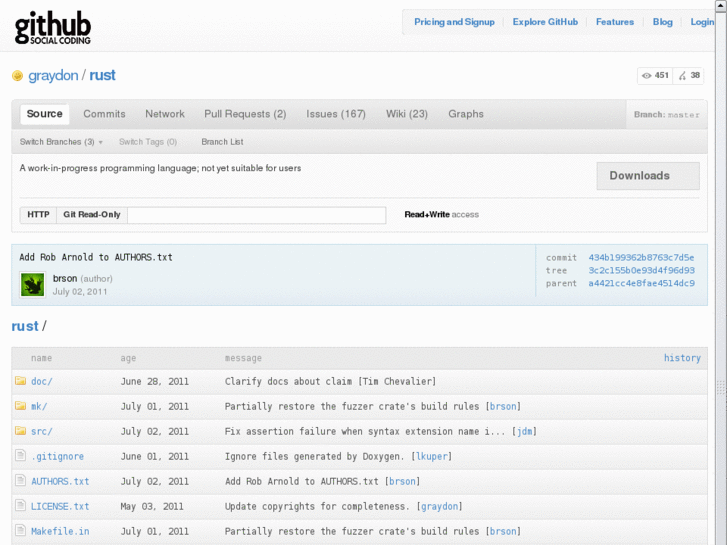The height and width of the screenshot is (545, 727).
Task: Switch to the Commits tab
Action: [x=104, y=114]
